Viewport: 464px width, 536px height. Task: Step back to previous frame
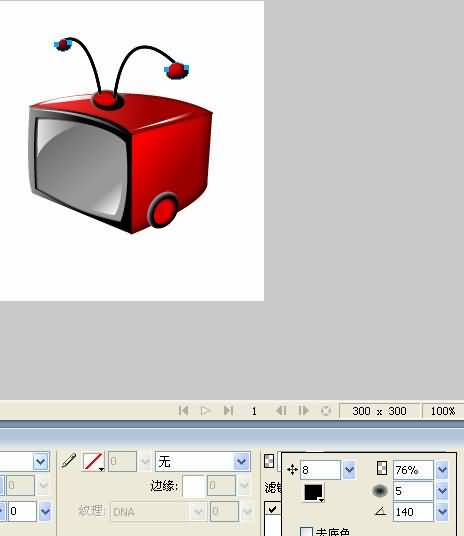(281, 410)
